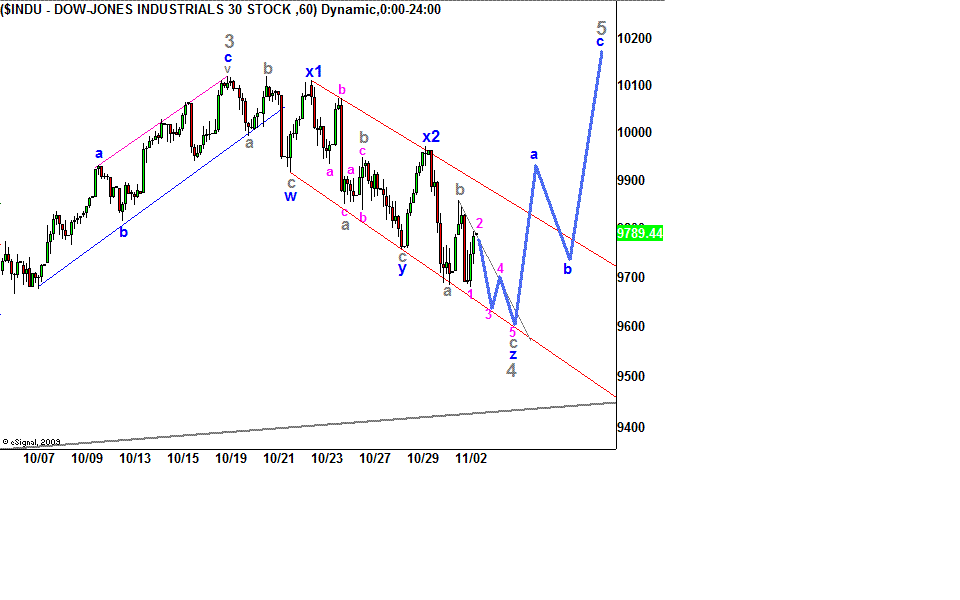Select the blue z label near projected low
Viewport: 960px width, 600px height.
(x=513, y=354)
